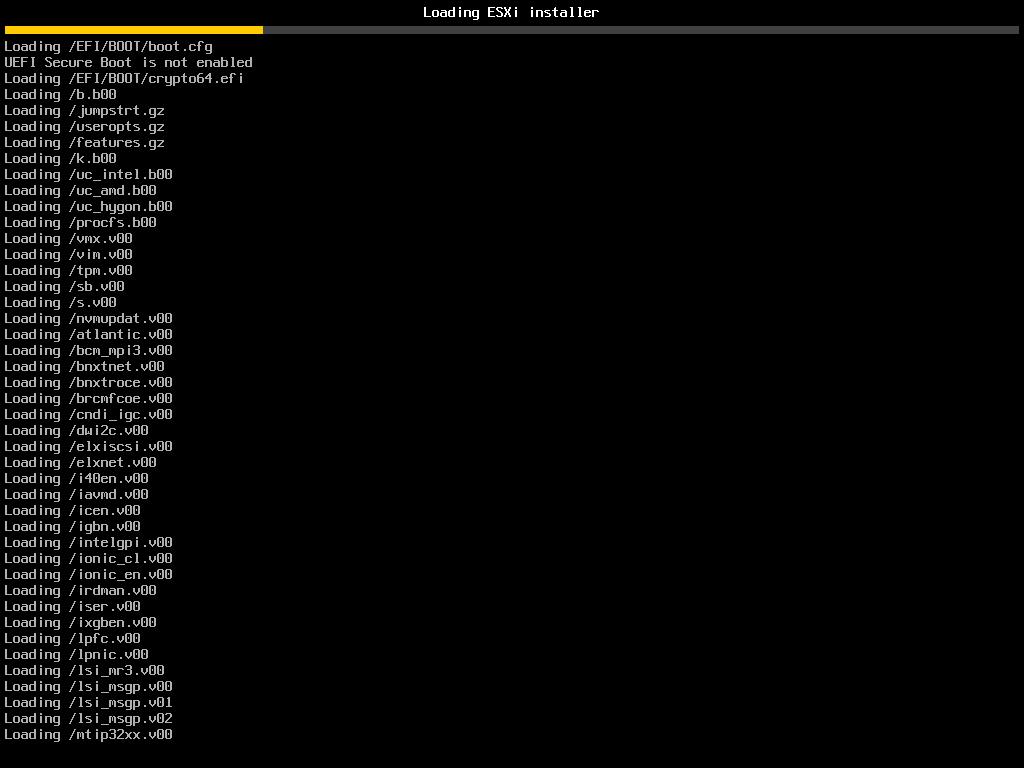Select the "Loading /lsi_msgp.v01" line
Viewport: 1024px width, 768px height.
pos(88,702)
